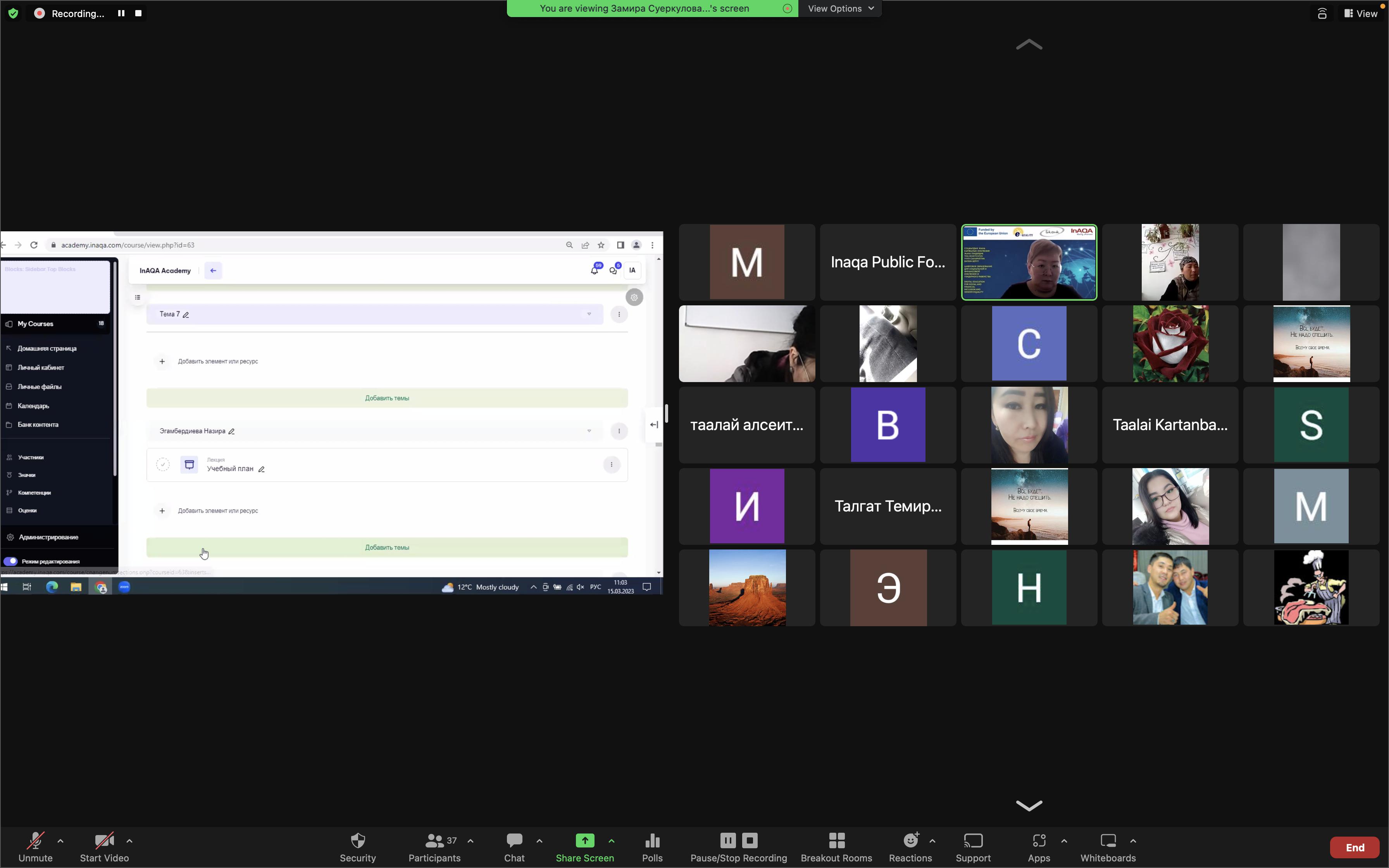Toggle Режим редактирования switch
The height and width of the screenshot is (868, 1389).
point(10,561)
